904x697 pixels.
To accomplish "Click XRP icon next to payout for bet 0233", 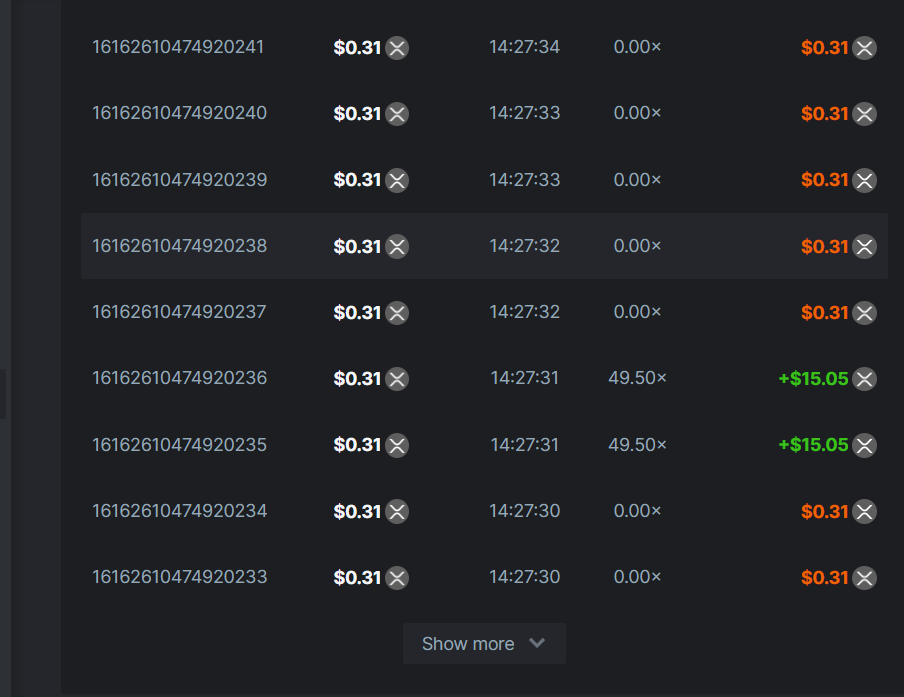I will [x=865, y=578].
